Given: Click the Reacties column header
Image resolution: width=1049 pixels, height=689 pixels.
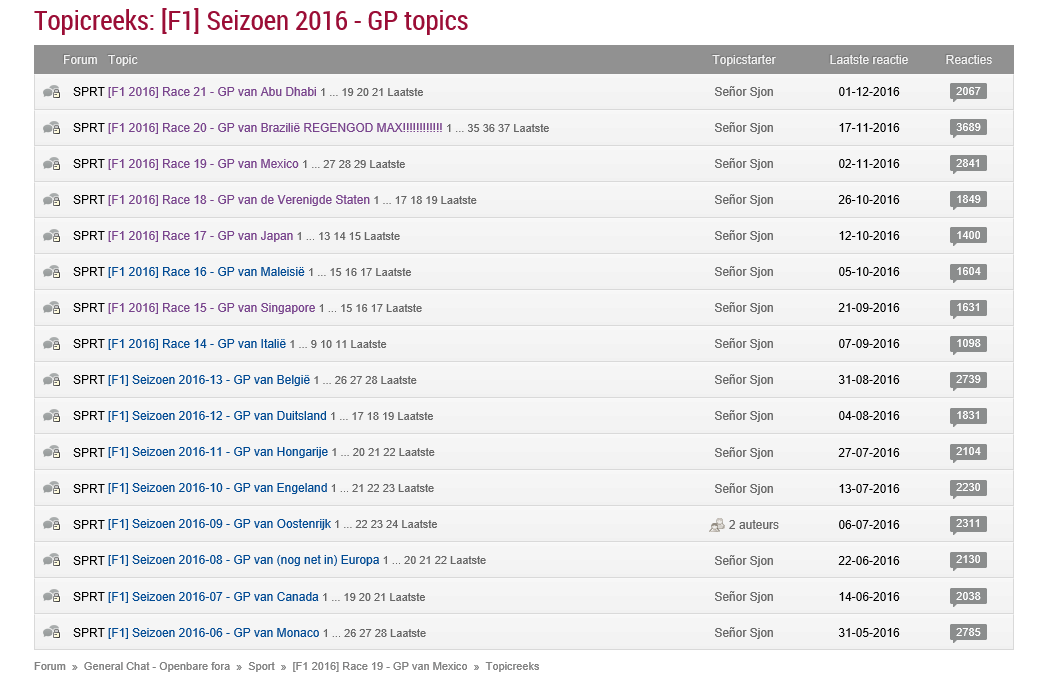Looking at the screenshot, I should [x=969, y=60].
